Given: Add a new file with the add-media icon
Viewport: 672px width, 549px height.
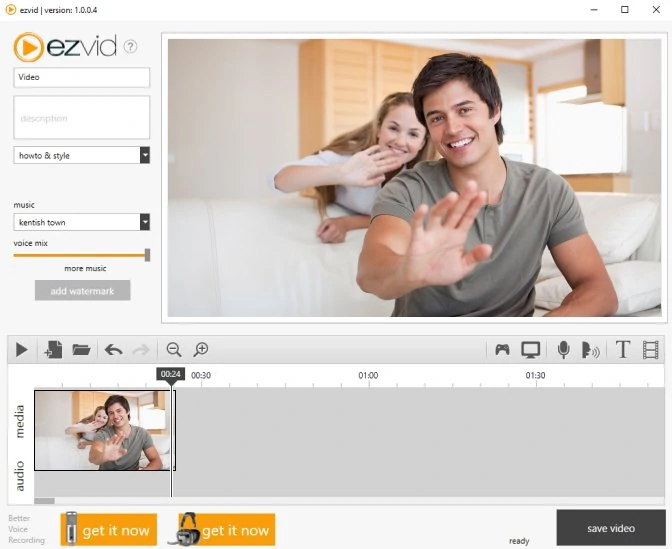Looking at the screenshot, I should [x=53, y=350].
